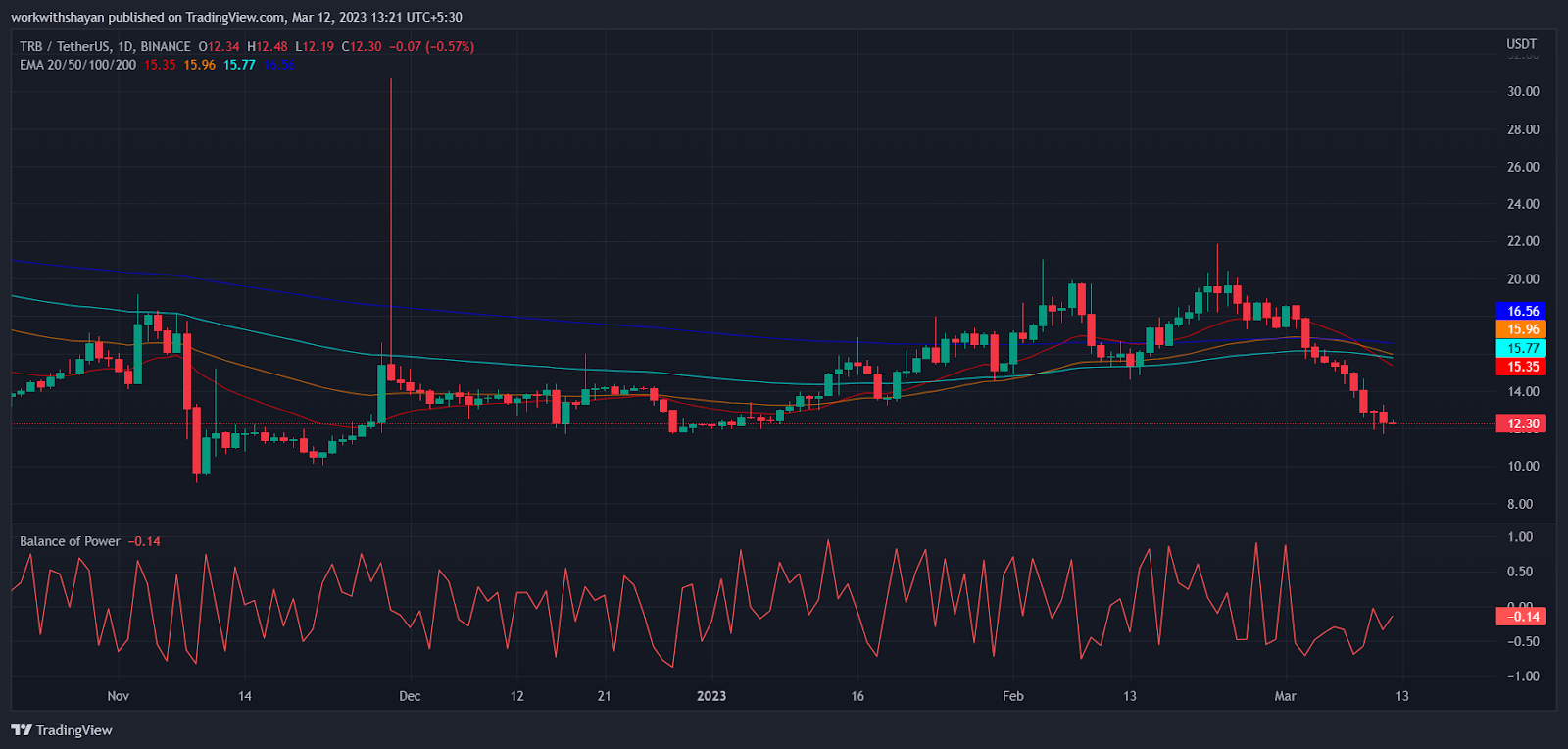Click the 13 date label following Mar
This screenshot has height=749, width=1568.
click(1402, 696)
